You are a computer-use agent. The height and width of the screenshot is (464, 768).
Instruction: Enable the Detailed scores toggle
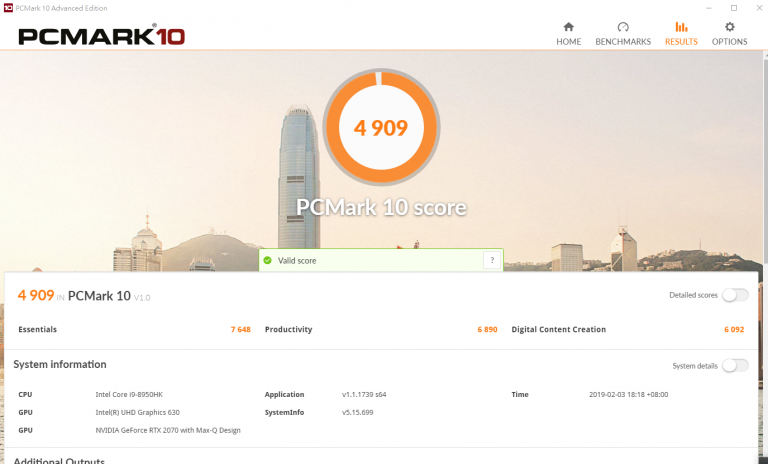pyautogui.click(x=735, y=295)
